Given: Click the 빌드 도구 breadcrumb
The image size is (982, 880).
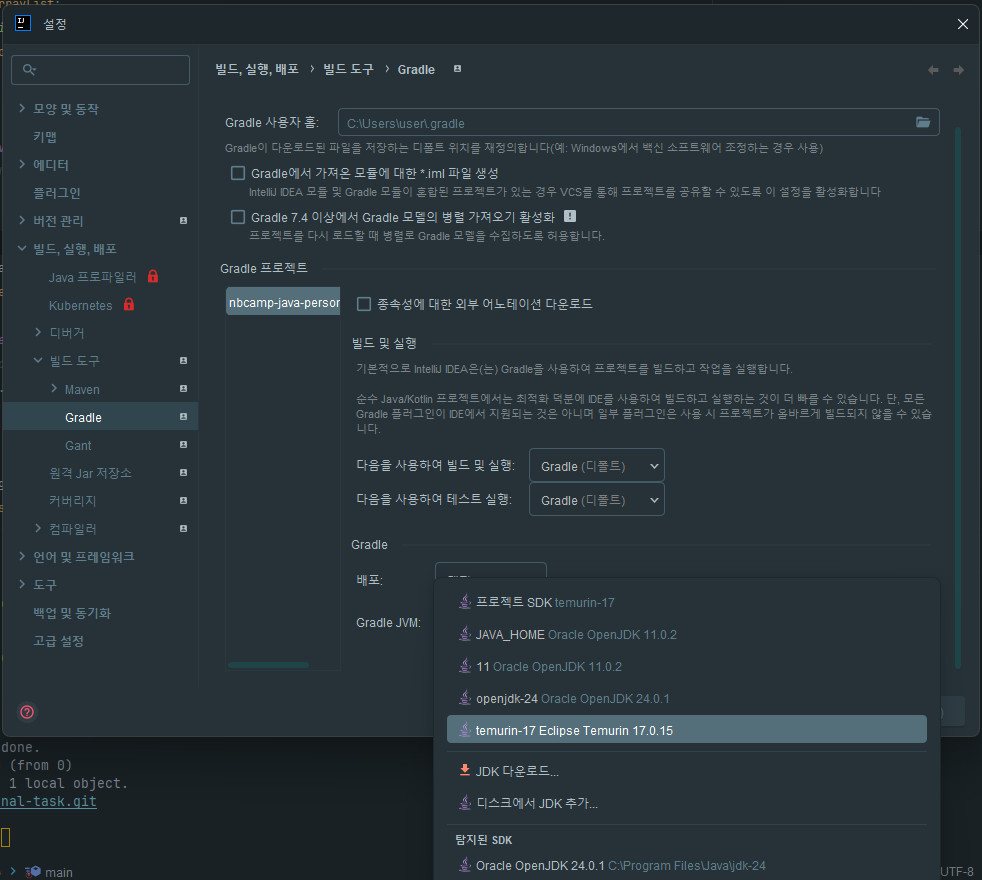Looking at the screenshot, I should click(x=348, y=69).
